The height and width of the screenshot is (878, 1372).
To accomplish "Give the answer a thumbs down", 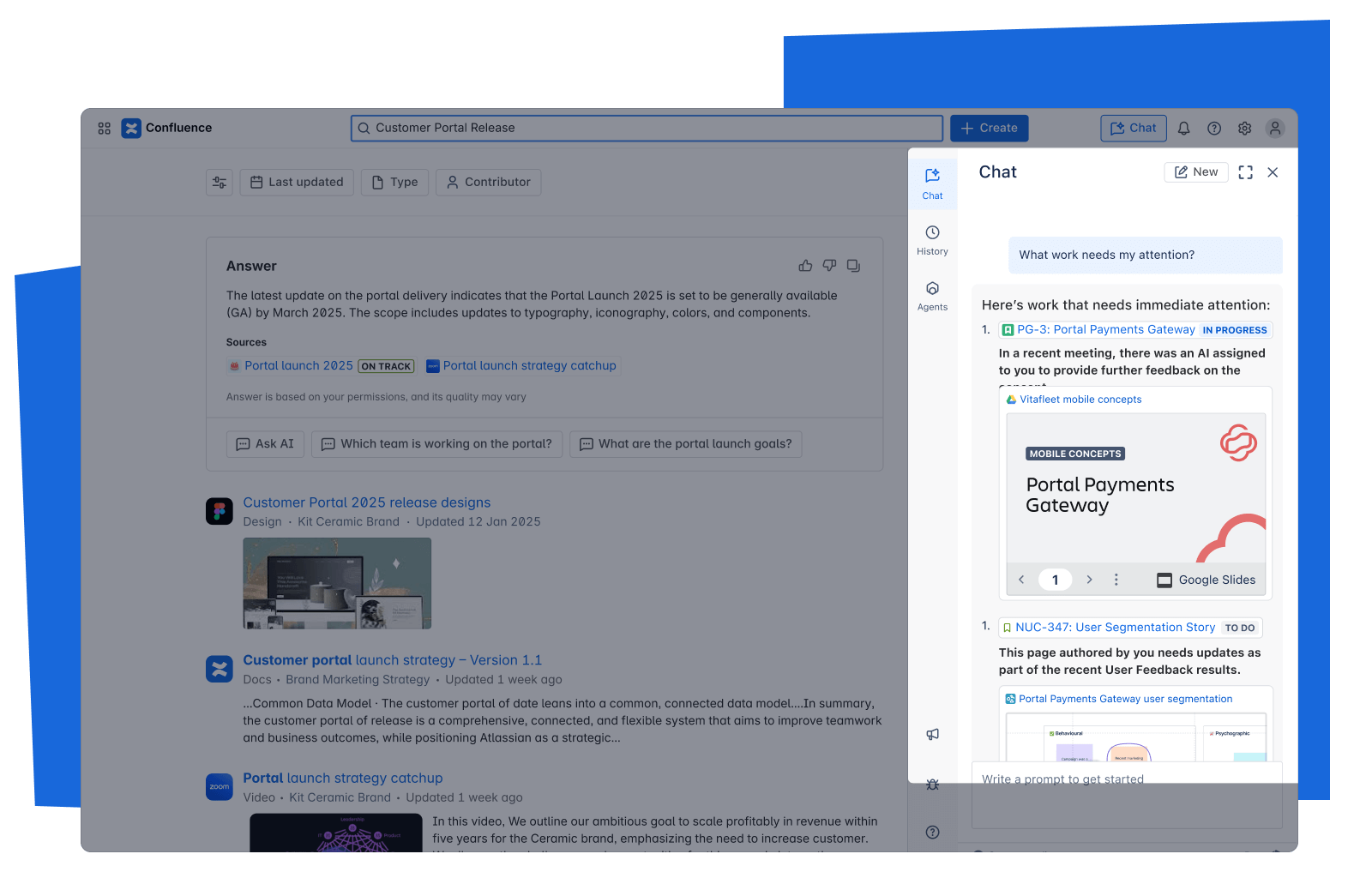I will tap(829, 266).
